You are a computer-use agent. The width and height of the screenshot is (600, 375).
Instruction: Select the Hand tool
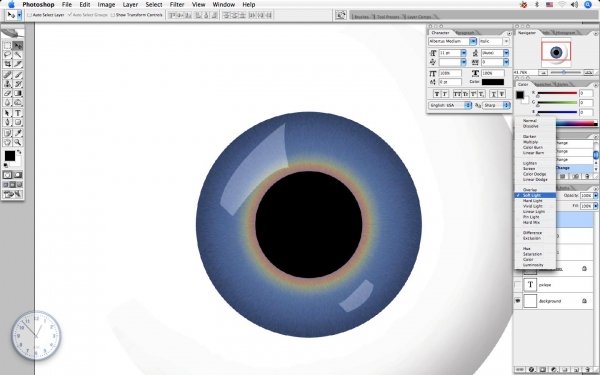click(x=7, y=142)
